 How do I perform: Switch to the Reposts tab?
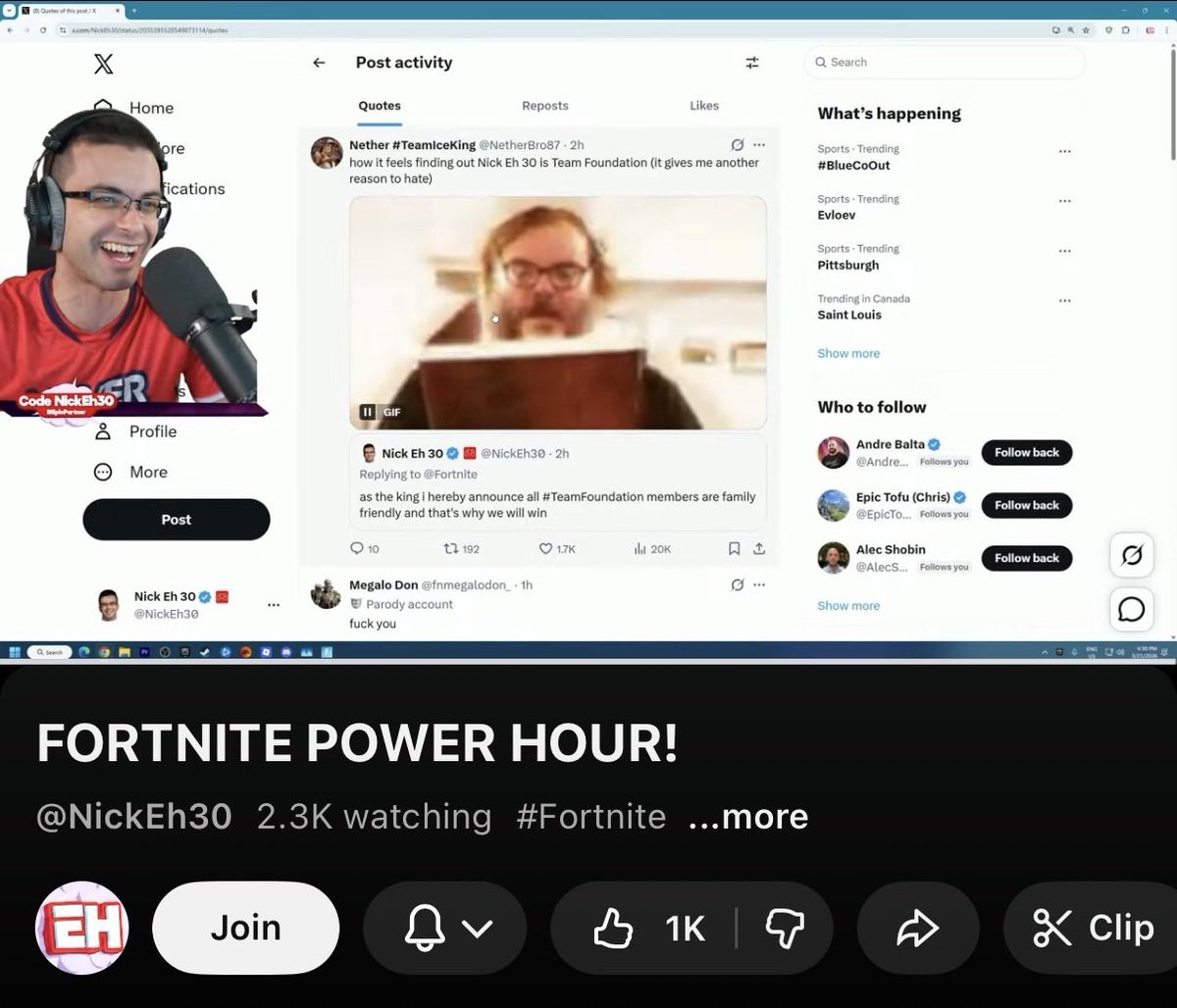[545, 106]
